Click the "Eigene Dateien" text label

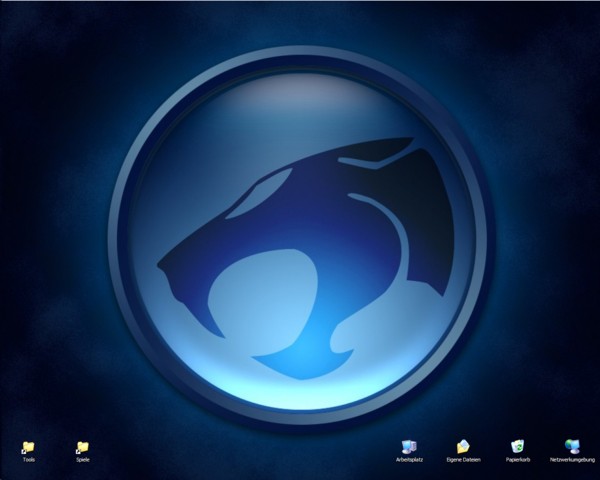coord(463,460)
